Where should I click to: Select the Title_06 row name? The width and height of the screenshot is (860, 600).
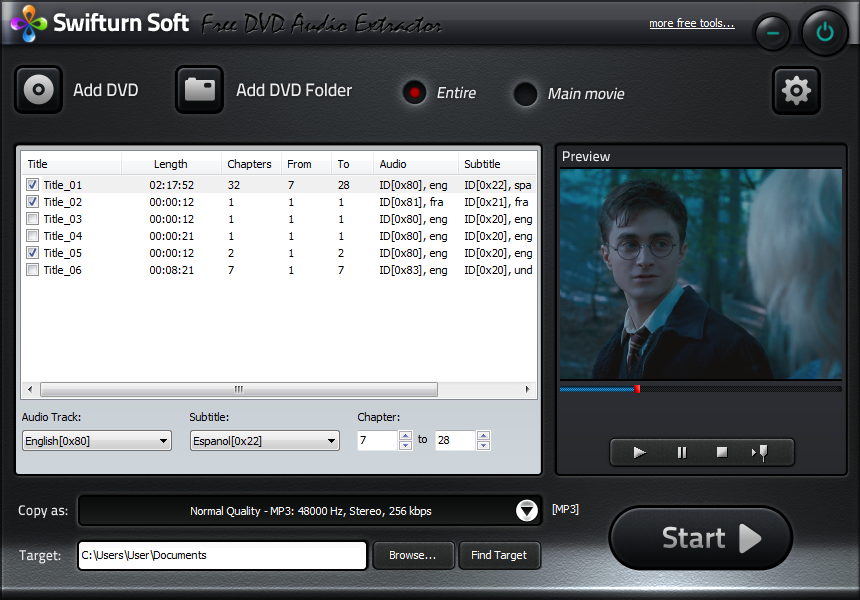(x=63, y=270)
